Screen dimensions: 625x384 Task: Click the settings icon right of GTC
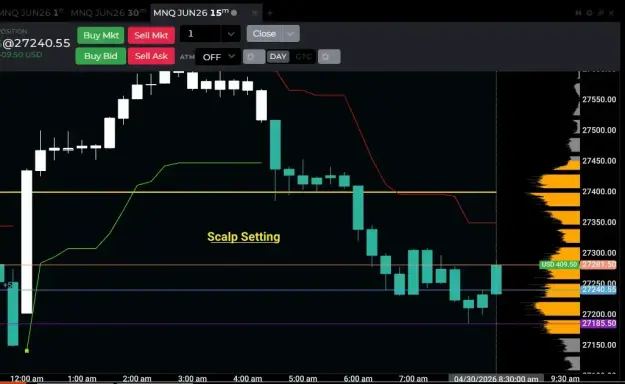(x=329, y=57)
